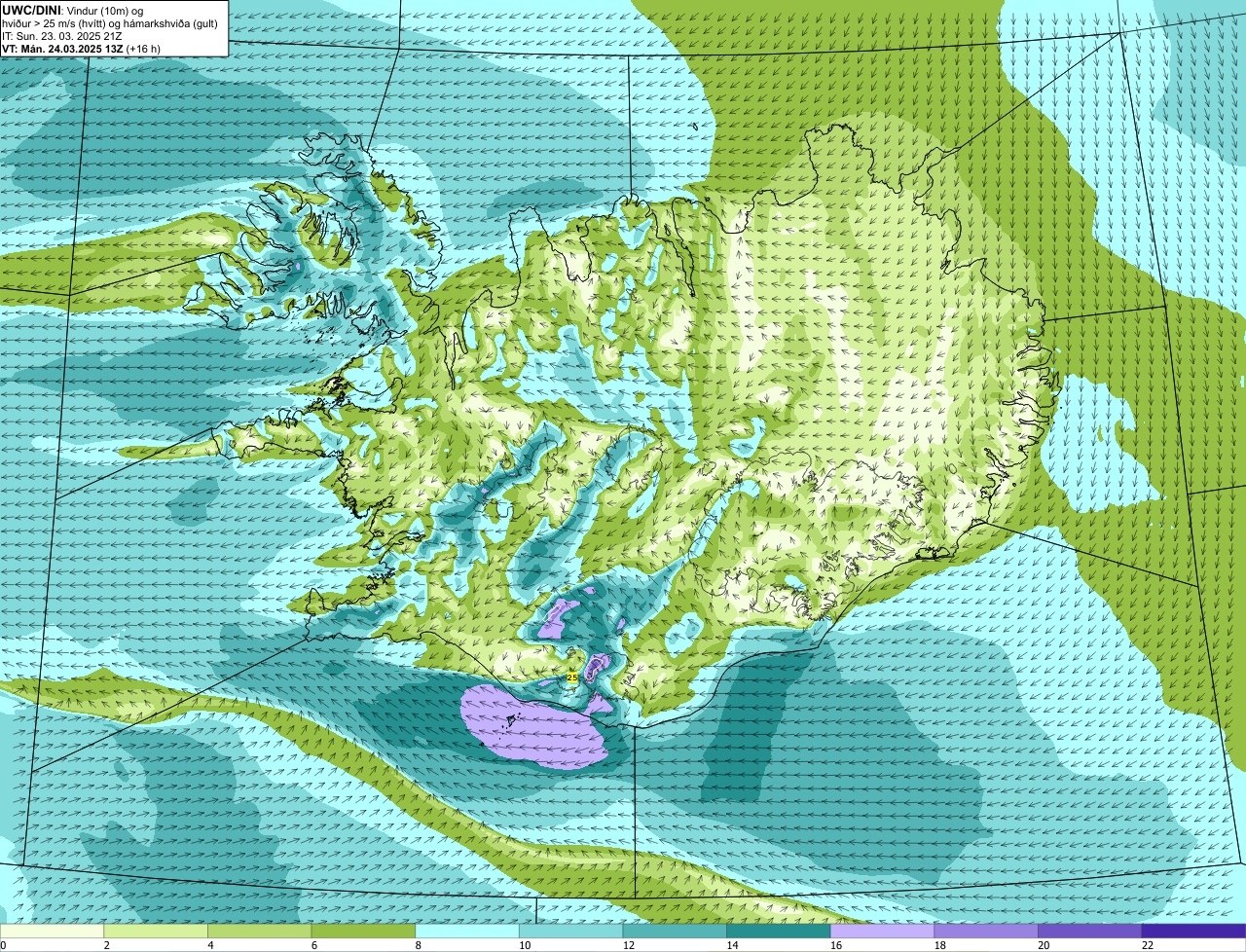Select the 'hviður > 25 m/s (hvítt)' caption line

[x=111, y=22]
